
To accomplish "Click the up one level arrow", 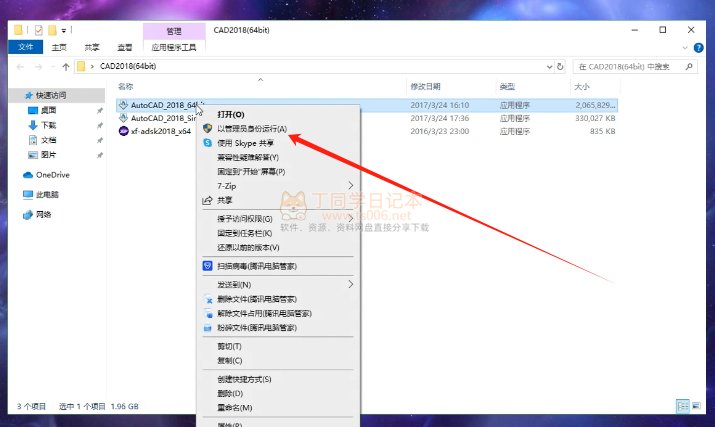I will pos(66,67).
